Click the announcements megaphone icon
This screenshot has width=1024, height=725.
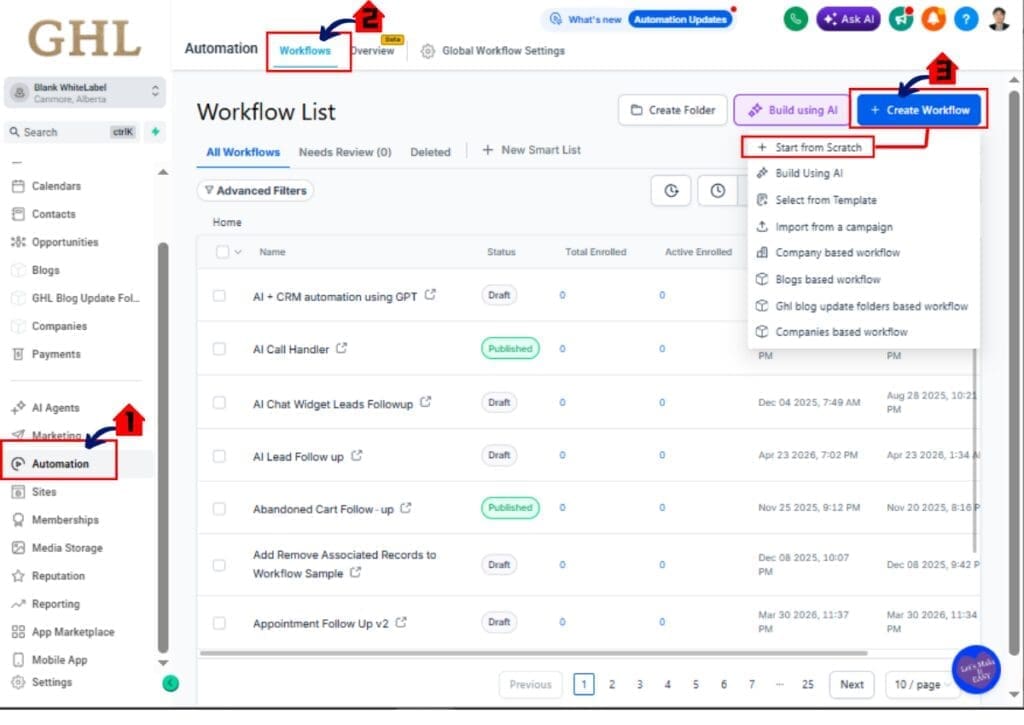point(899,19)
